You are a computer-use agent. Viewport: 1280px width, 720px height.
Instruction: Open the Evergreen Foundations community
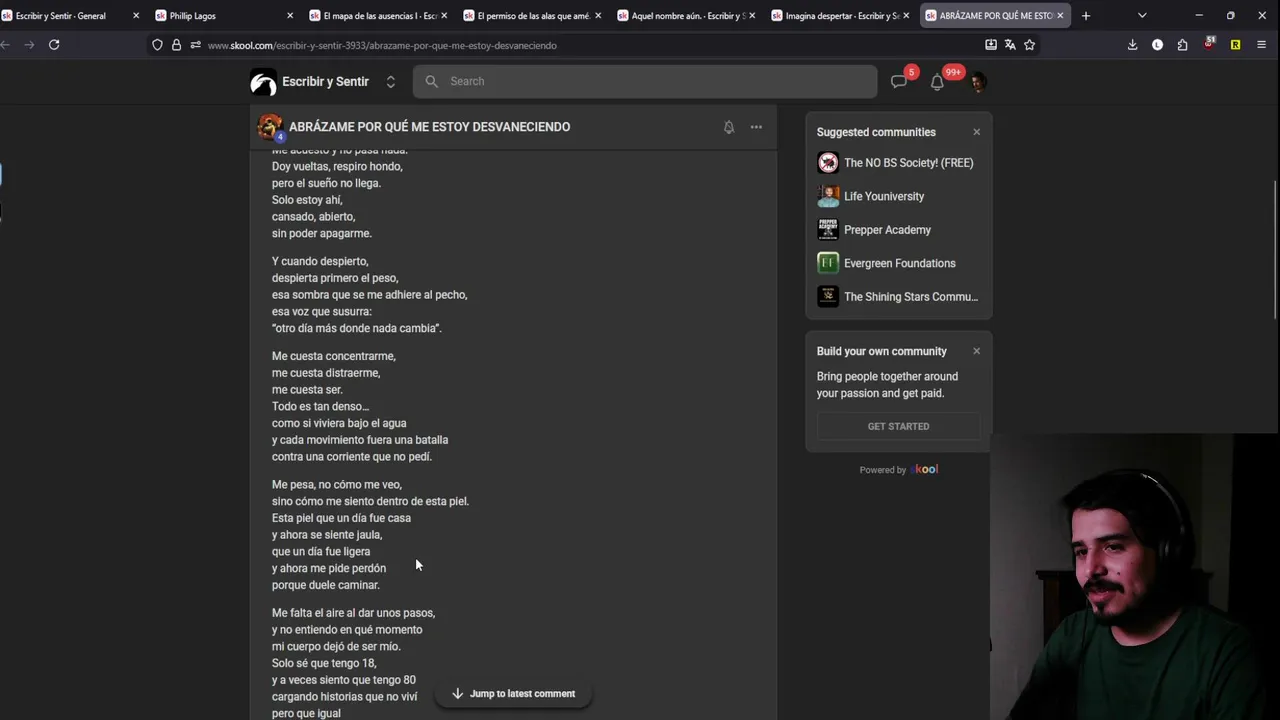[899, 263]
